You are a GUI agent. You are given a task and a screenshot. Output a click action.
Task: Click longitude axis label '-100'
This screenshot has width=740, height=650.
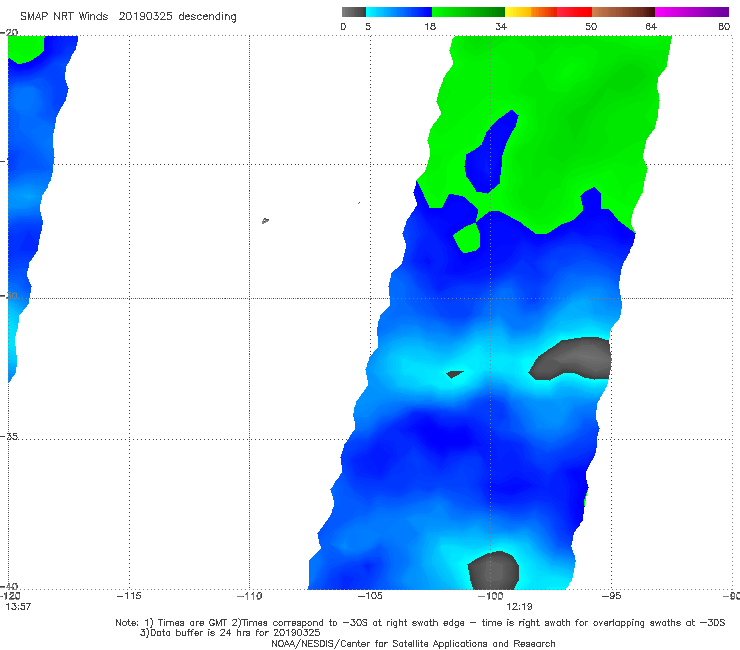tap(490, 596)
